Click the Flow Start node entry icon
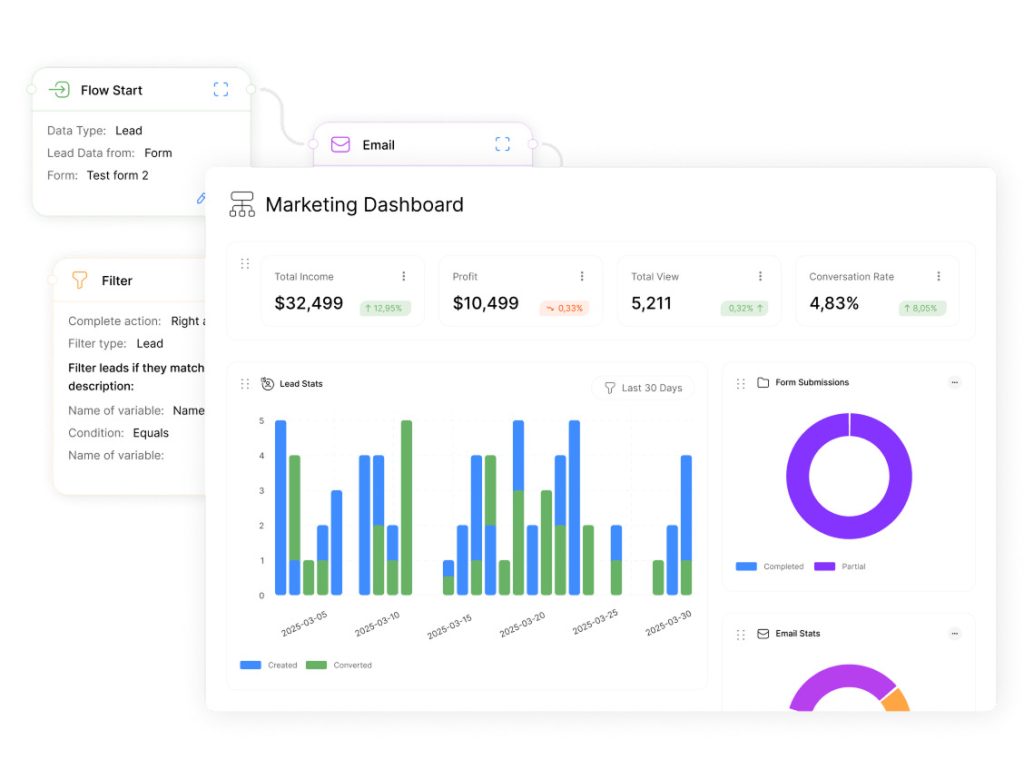This screenshot has height=779, width=1024. coord(59,90)
